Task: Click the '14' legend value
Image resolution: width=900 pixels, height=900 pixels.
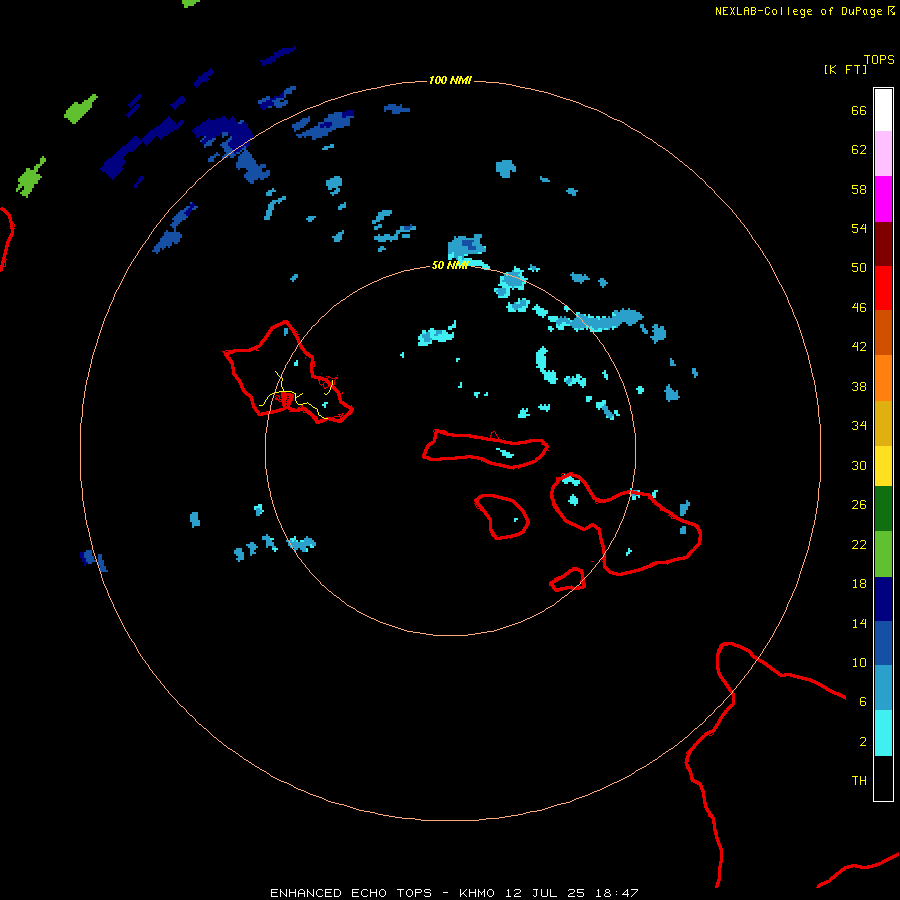Action: pyautogui.click(x=859, y=623)
